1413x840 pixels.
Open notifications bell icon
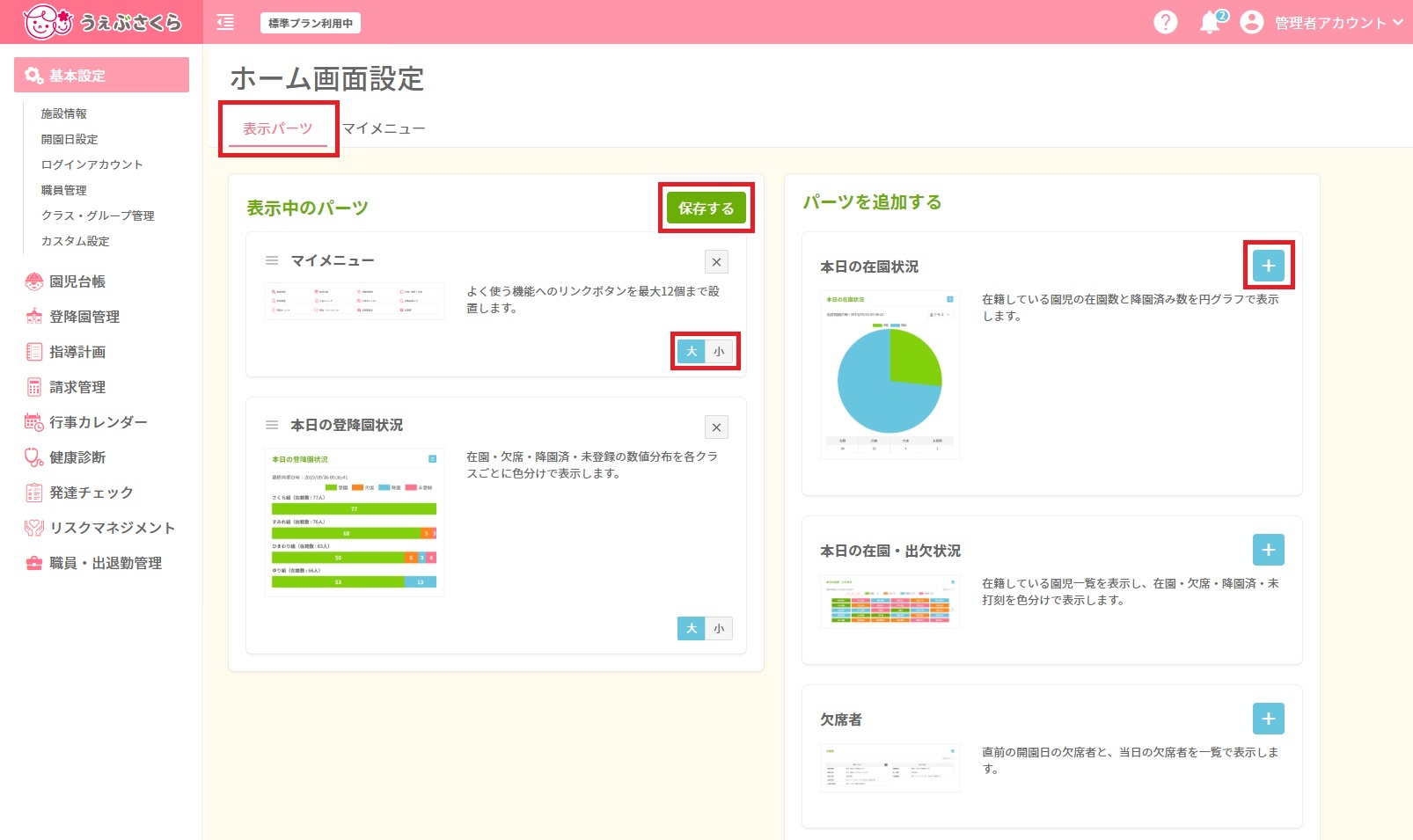[x=1211, y=23]
